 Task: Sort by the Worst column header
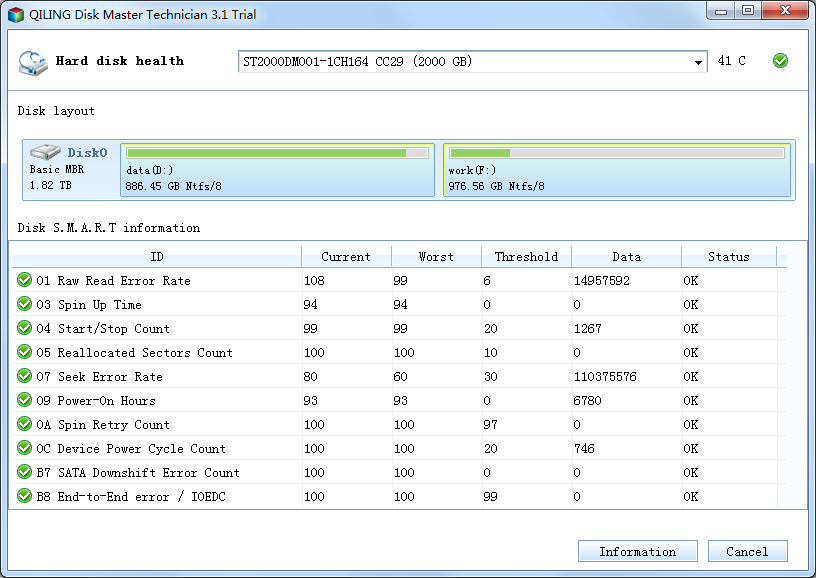point(436,257)
